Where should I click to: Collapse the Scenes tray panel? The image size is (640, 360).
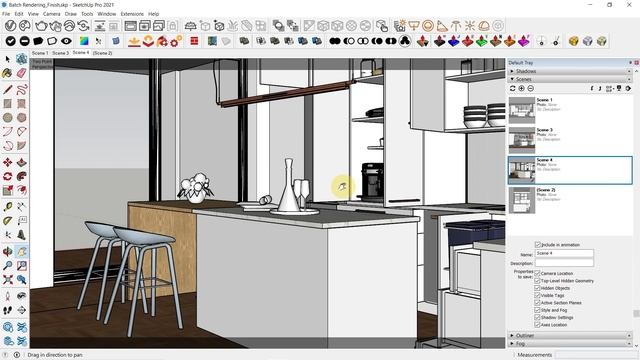click(x=569, y=79)
